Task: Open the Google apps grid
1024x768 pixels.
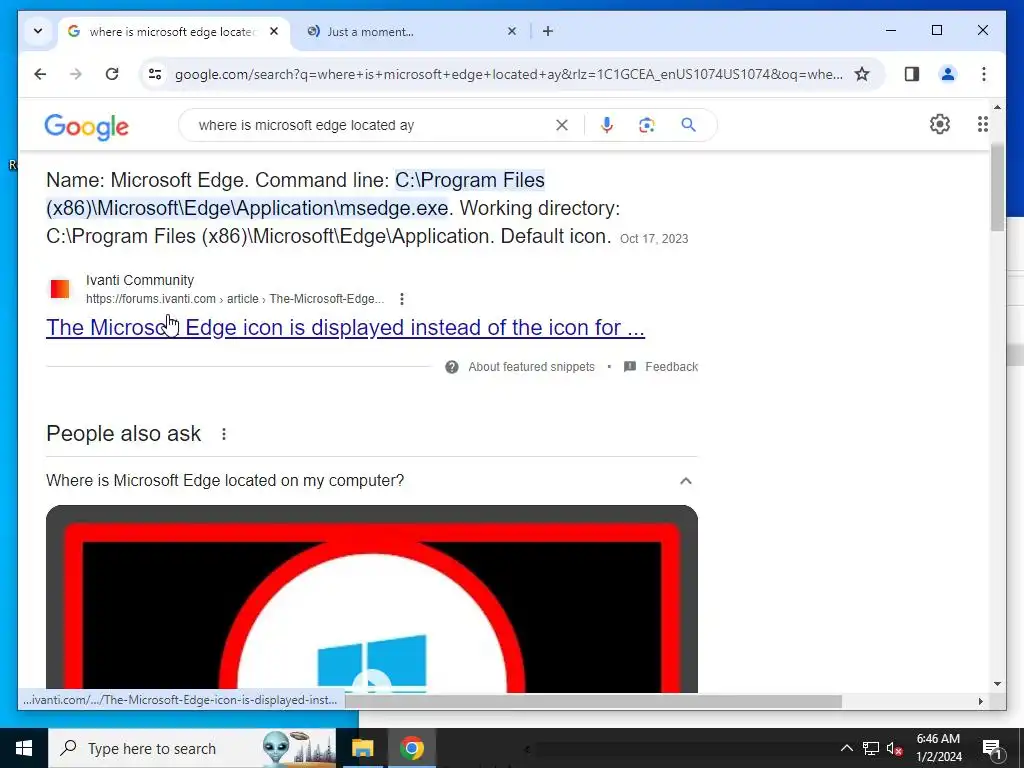Action: pos(982,124)
